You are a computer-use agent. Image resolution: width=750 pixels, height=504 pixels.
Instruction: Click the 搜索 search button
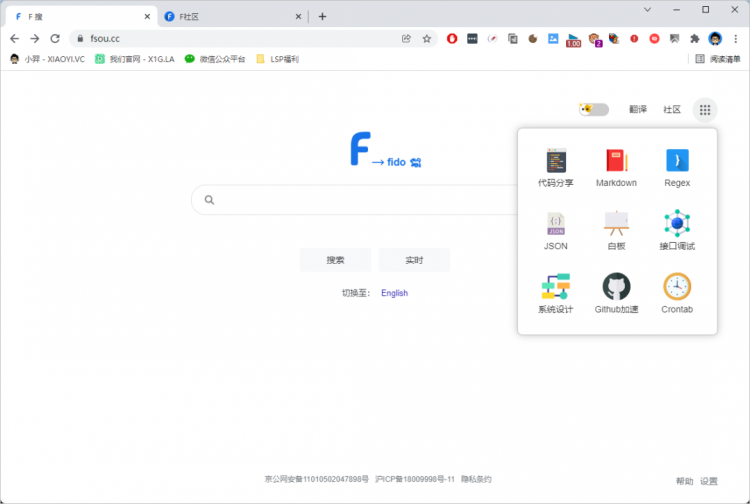point(335,260)
